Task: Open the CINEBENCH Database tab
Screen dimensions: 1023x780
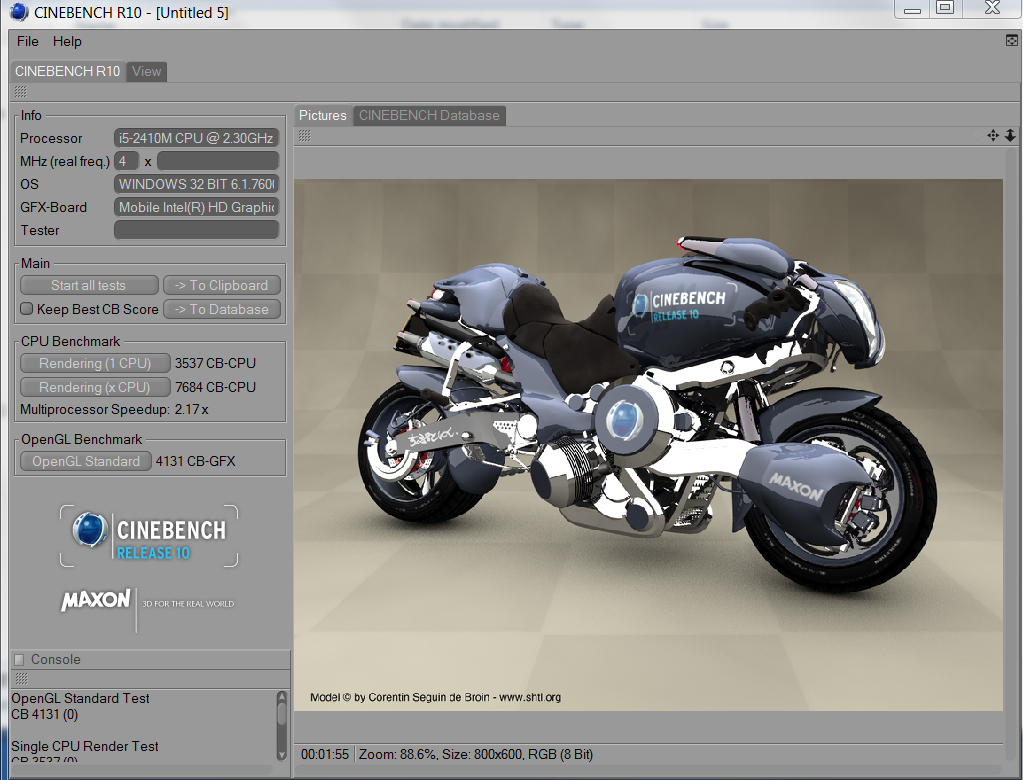Action: point(429,115)
